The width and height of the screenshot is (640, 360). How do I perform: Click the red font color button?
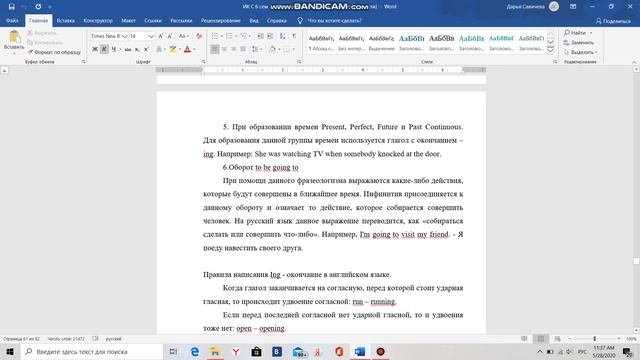tap(187, 49)
